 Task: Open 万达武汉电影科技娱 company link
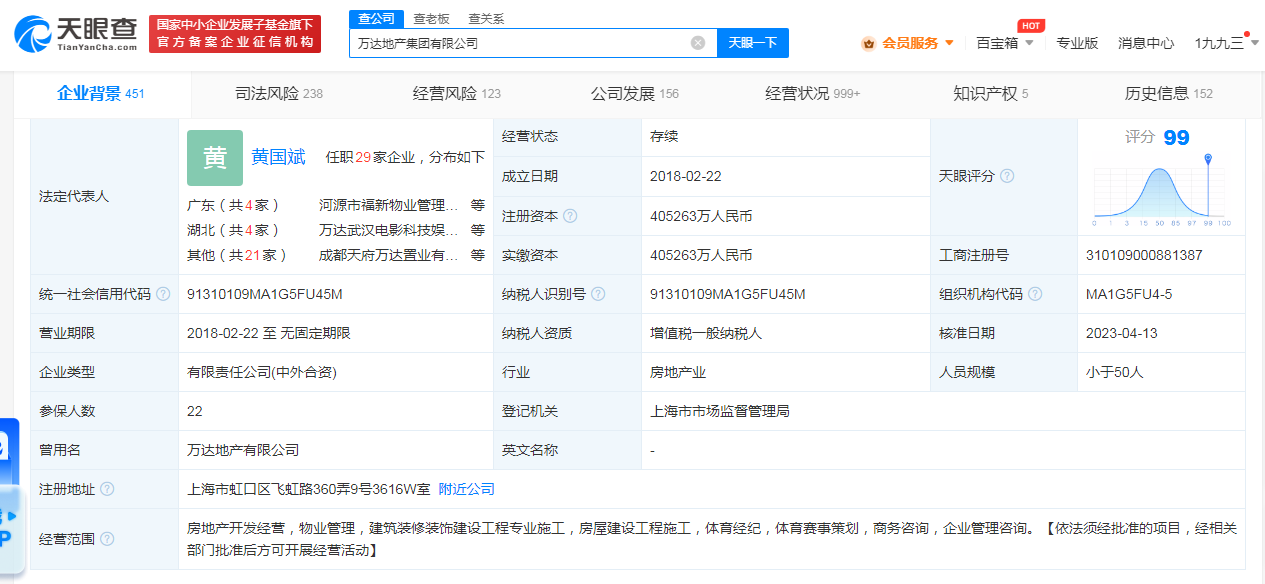pyautogui.click(x=389, y=230)
